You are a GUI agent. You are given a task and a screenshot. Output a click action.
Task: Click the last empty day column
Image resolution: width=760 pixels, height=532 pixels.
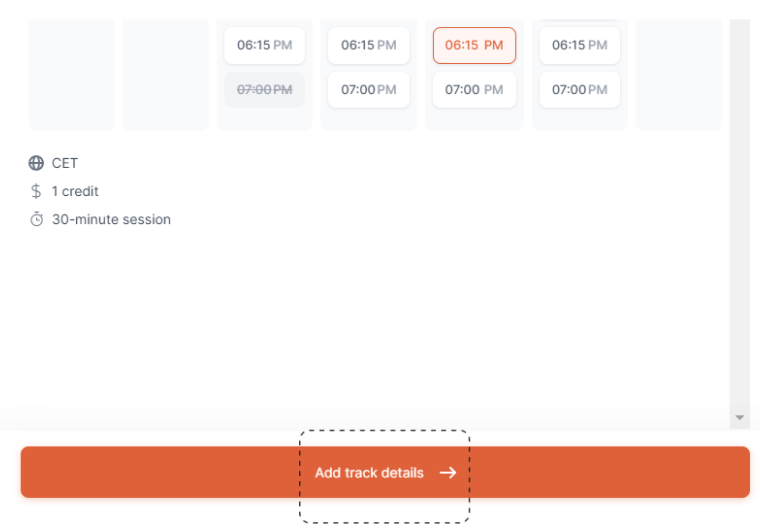[679, 75]
